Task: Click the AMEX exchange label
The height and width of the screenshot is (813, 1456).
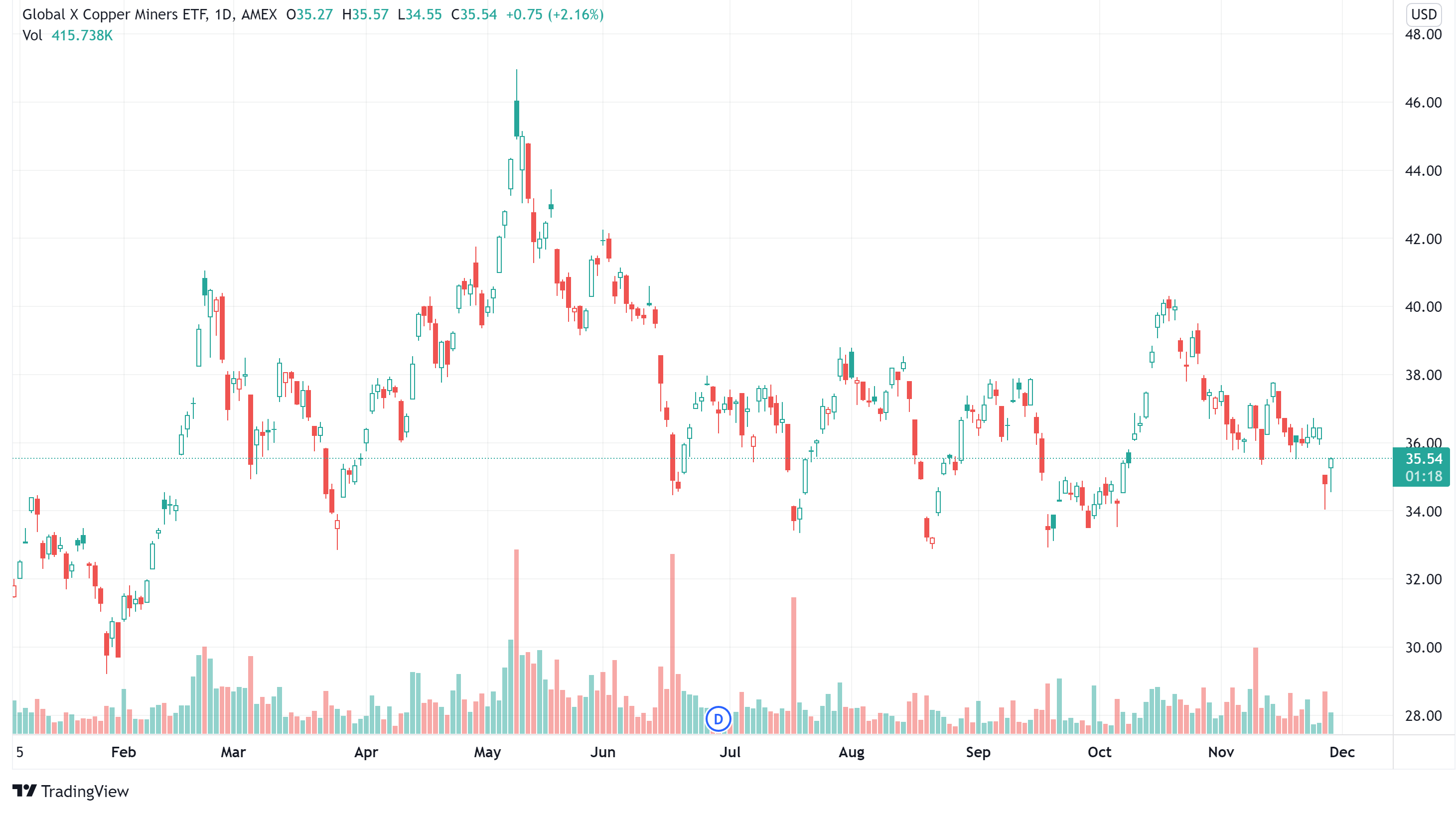Action: tap(259, 14)
